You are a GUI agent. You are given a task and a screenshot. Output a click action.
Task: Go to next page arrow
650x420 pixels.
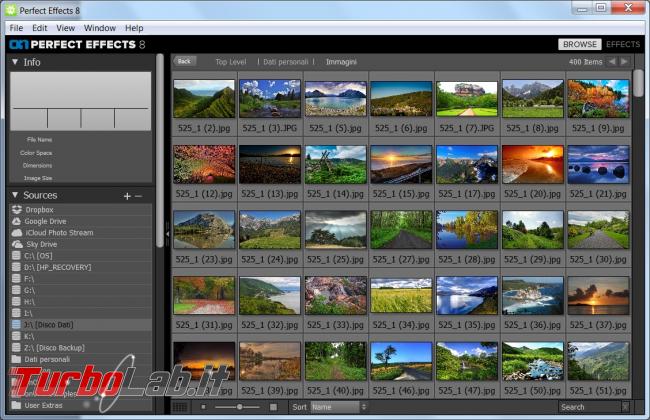coord(624,62)
